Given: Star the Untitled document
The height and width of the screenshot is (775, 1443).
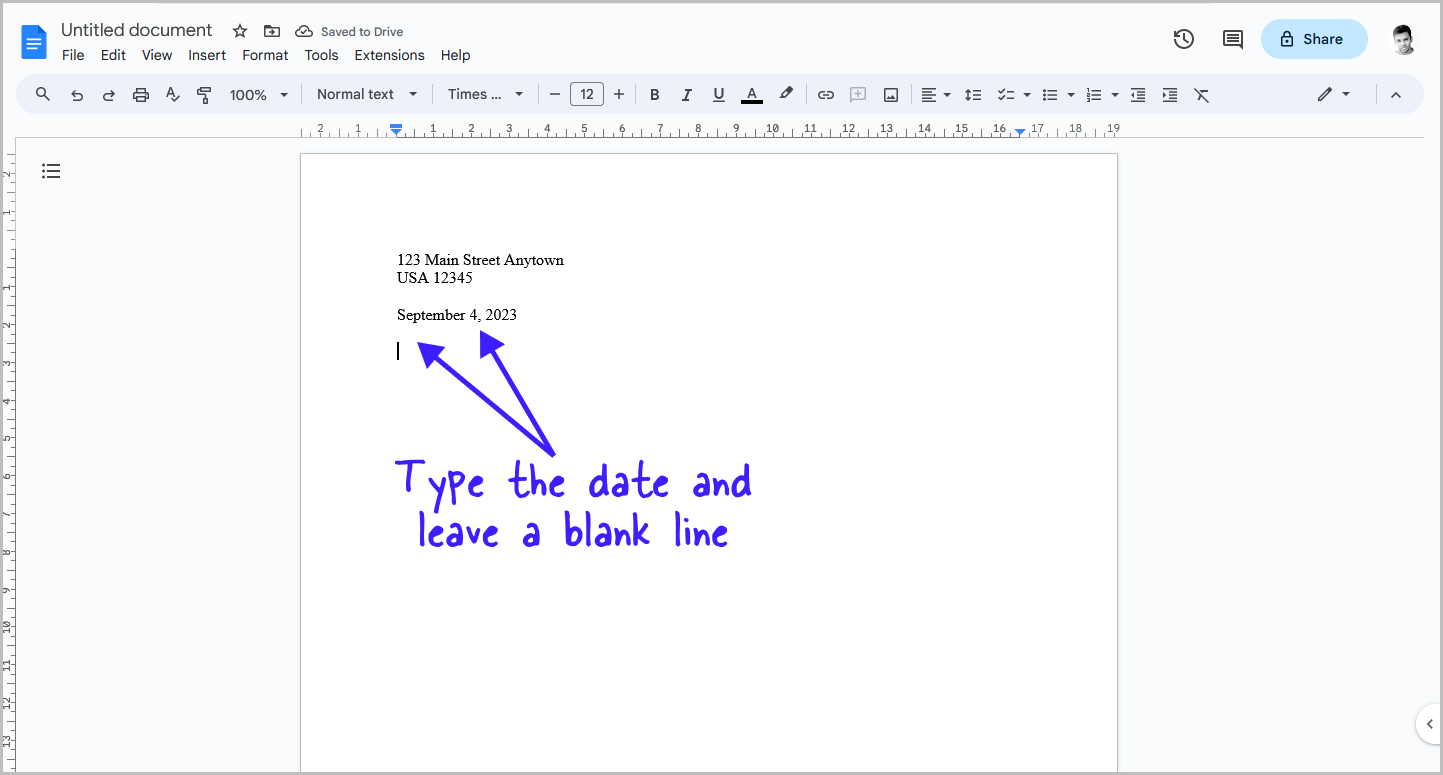Looking at the screenshot, I should 239,31.
